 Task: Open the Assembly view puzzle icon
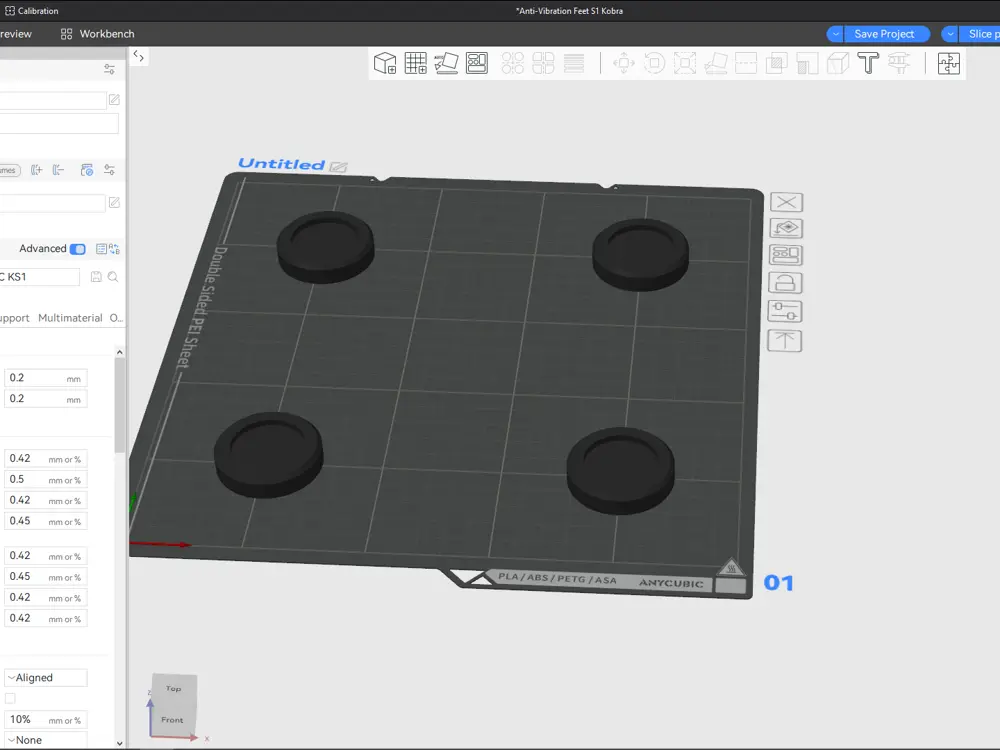(949, 63)
